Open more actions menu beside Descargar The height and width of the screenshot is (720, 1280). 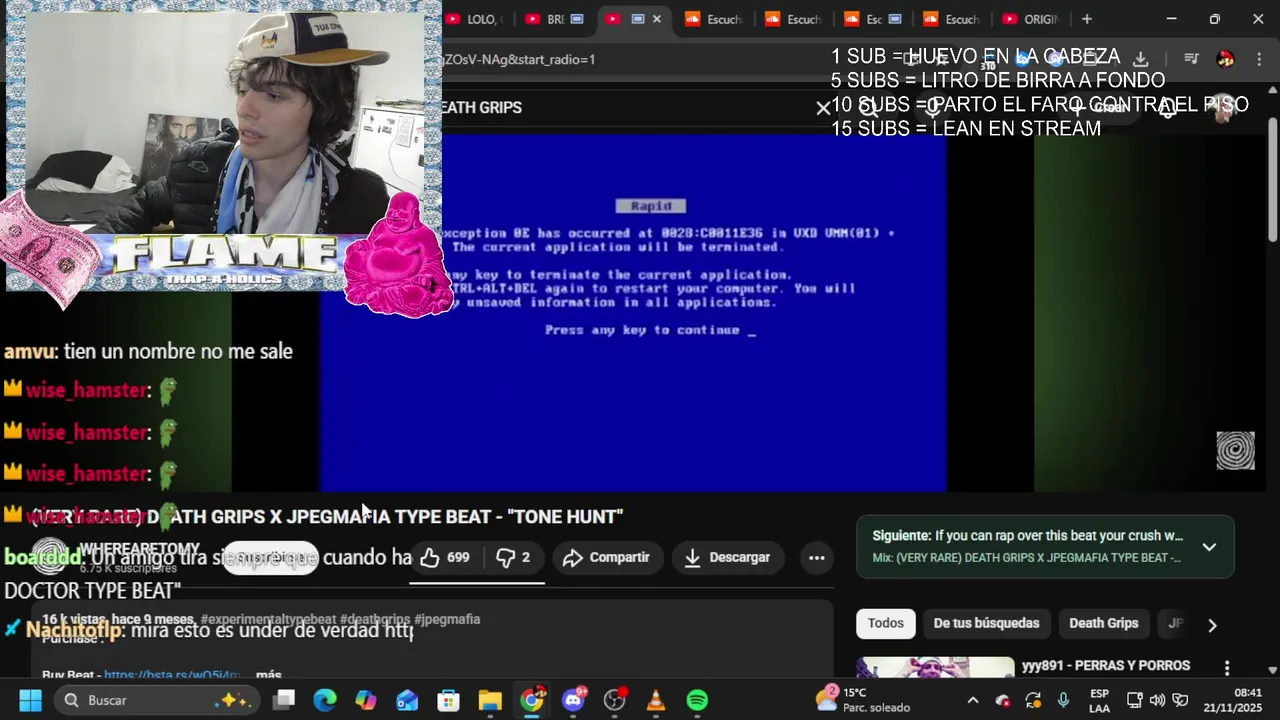coord(816,558)
